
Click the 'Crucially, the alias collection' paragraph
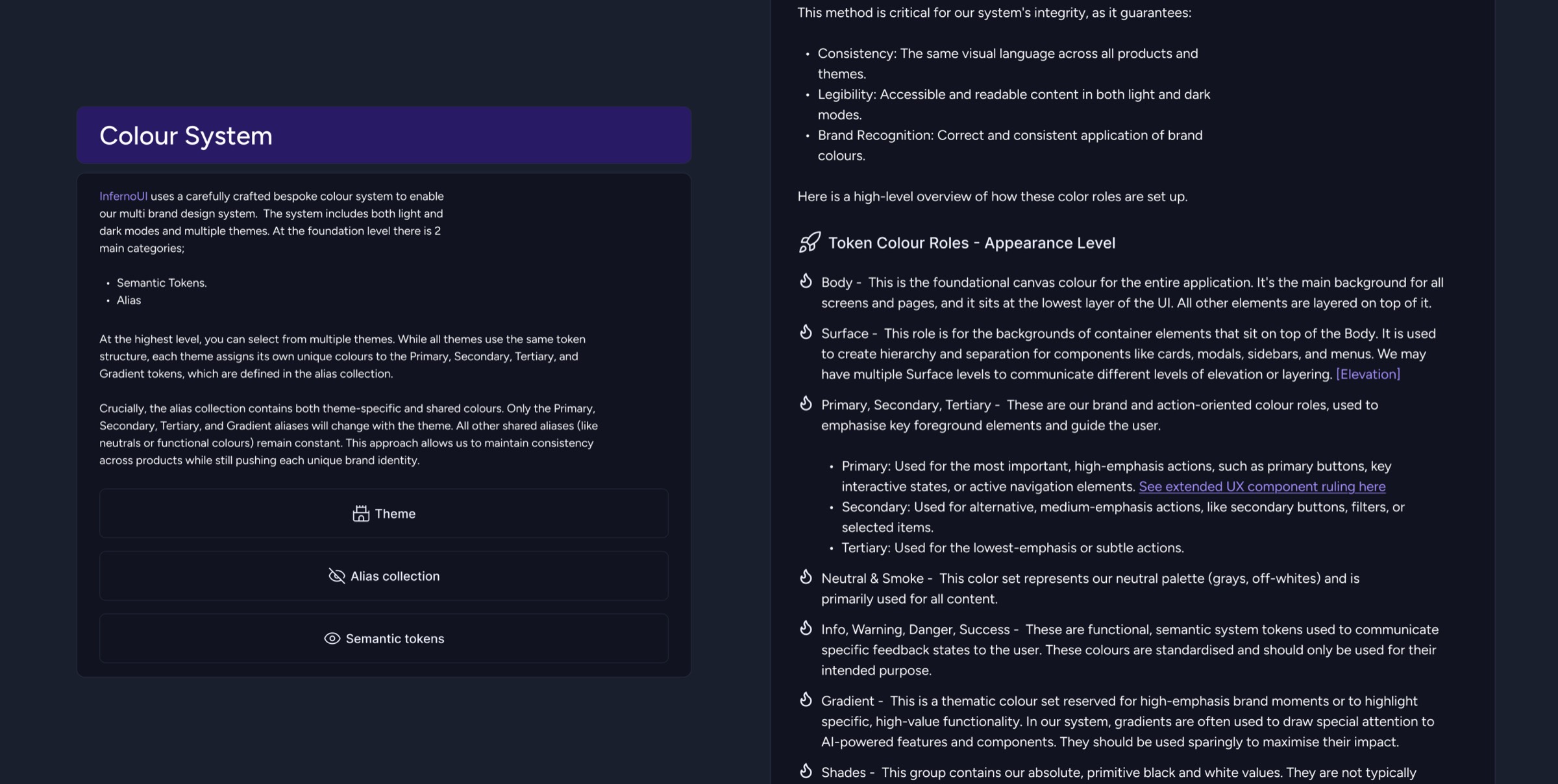pos(349,434)
